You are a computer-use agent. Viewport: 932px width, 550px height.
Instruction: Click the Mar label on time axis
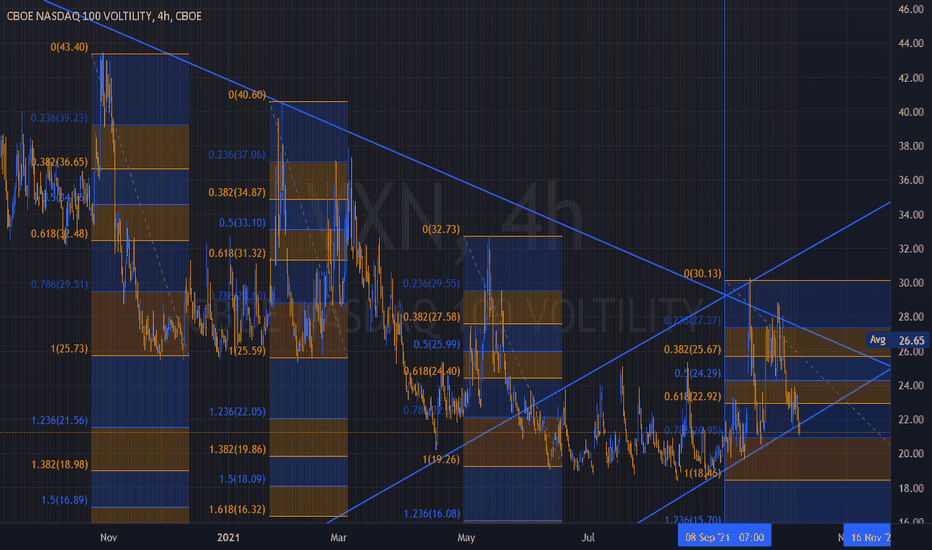338,538
